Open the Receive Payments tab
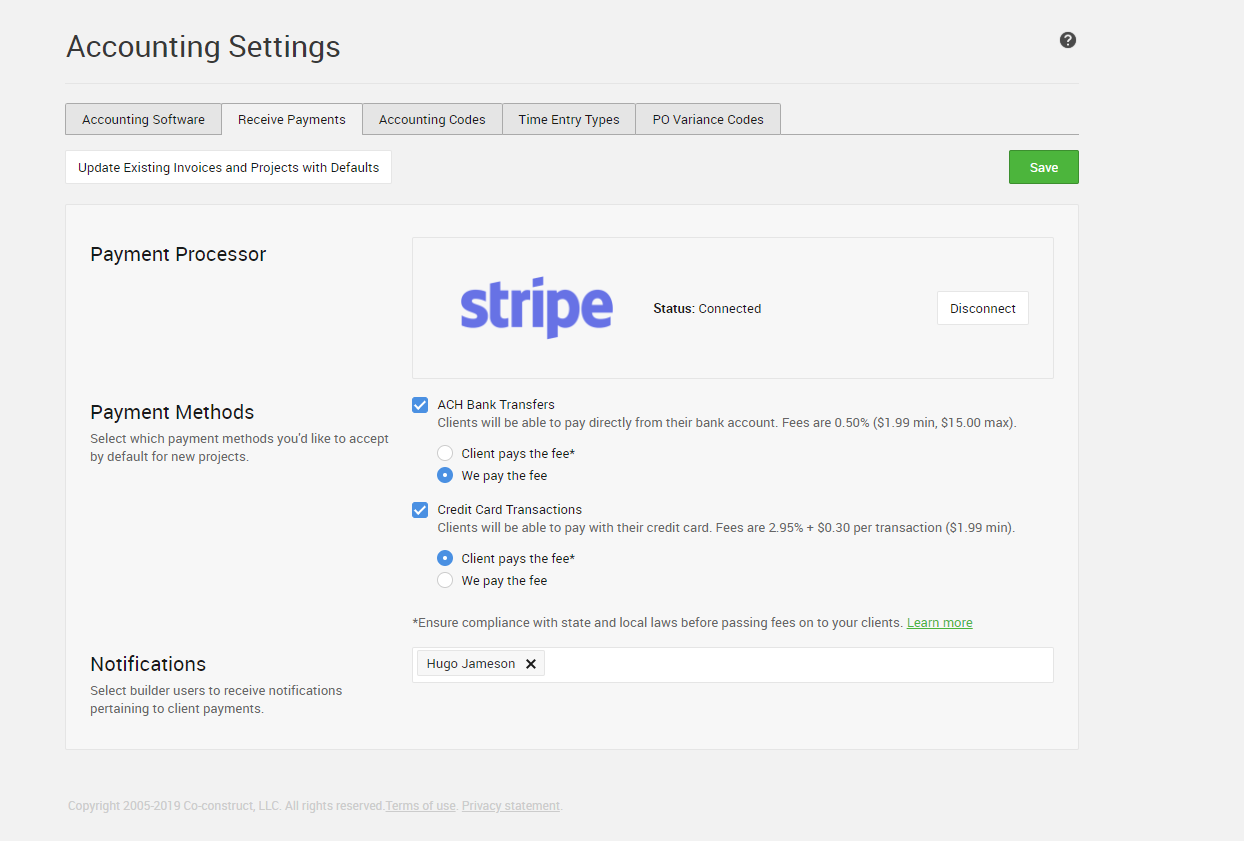The width and height of the screenshot is (1244, 841). [x=292, y=119]
